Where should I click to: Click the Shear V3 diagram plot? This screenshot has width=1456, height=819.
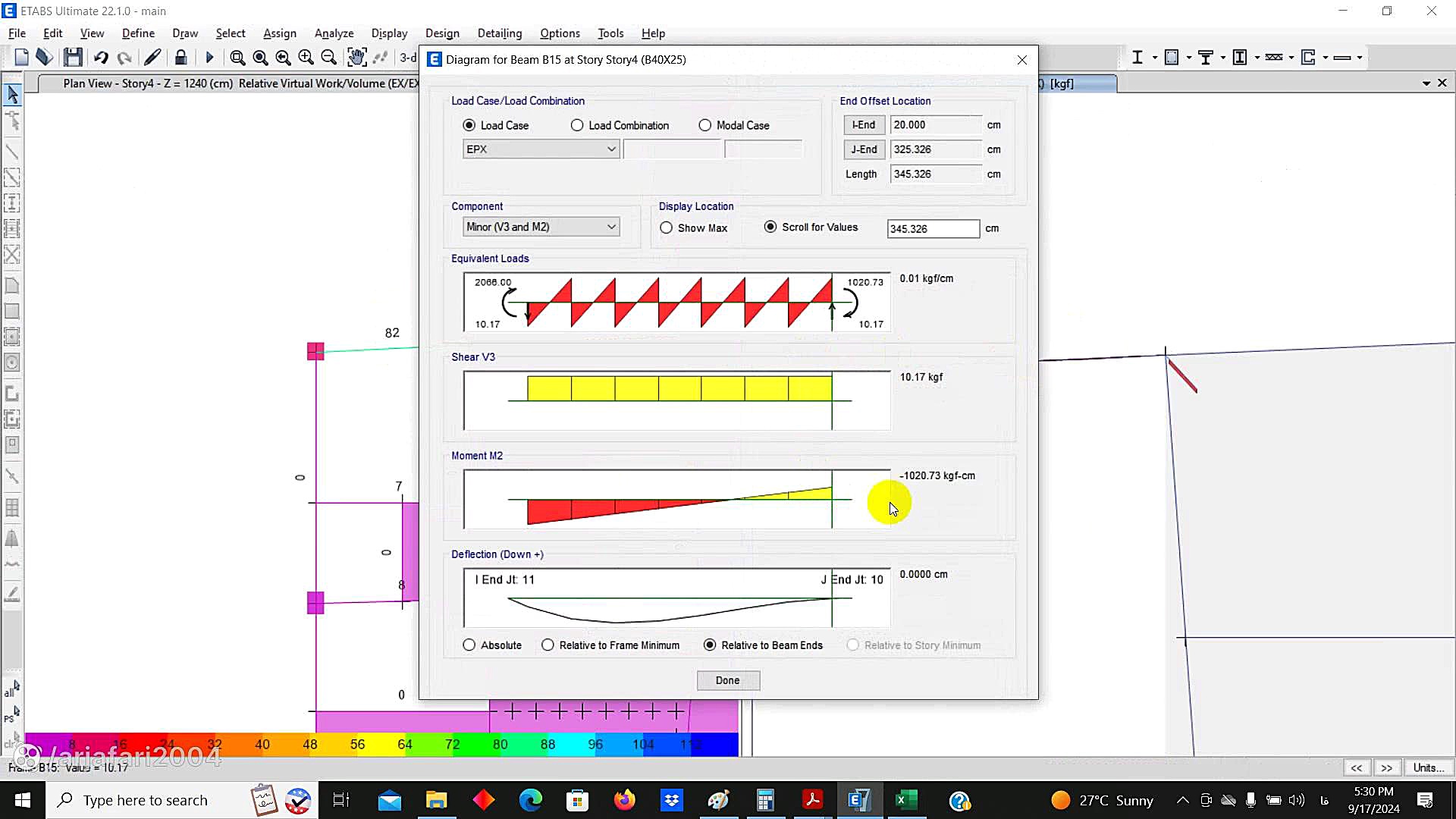tap(677, 400)
